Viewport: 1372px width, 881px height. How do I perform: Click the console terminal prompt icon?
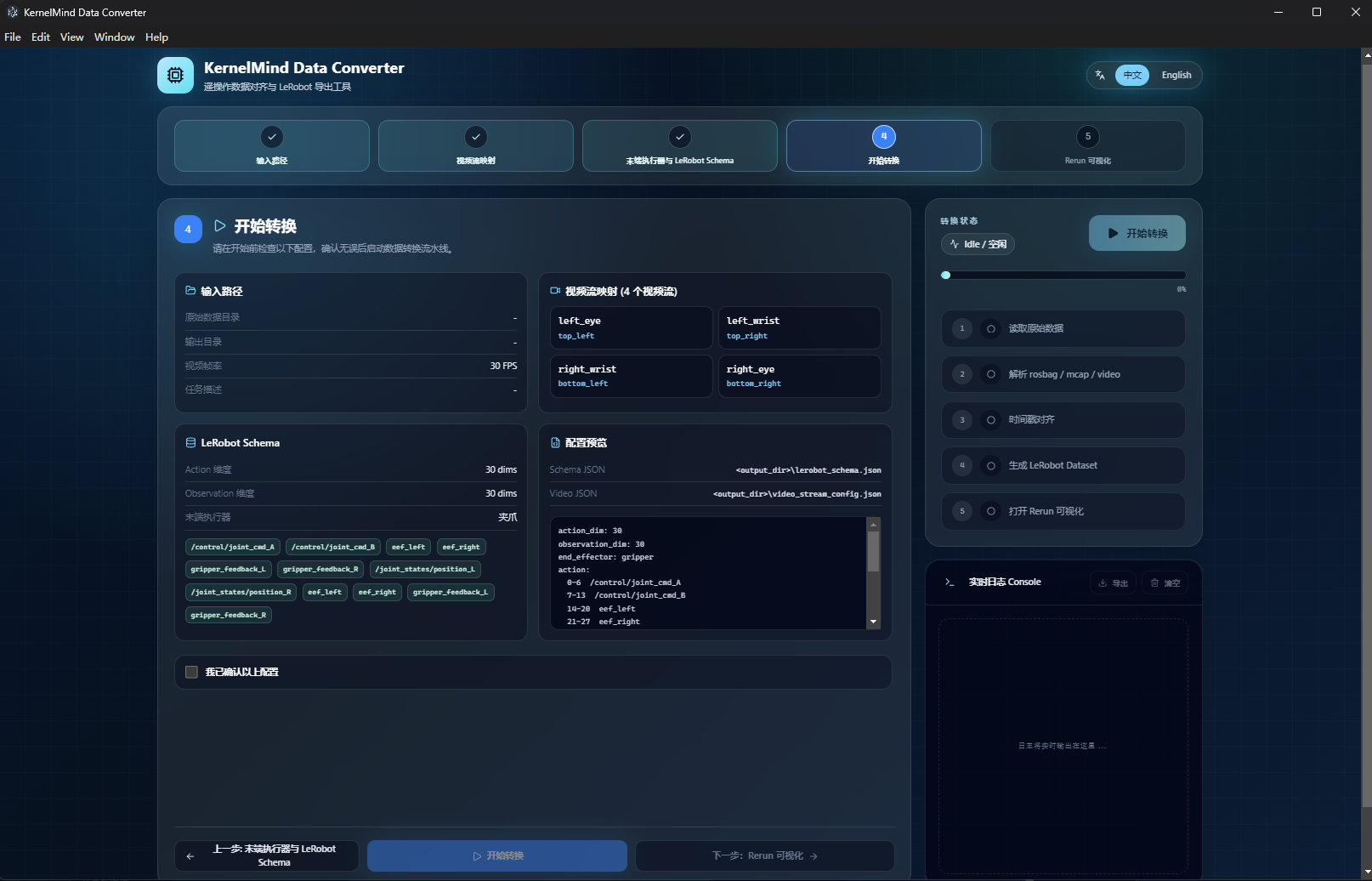click(950, 583)
